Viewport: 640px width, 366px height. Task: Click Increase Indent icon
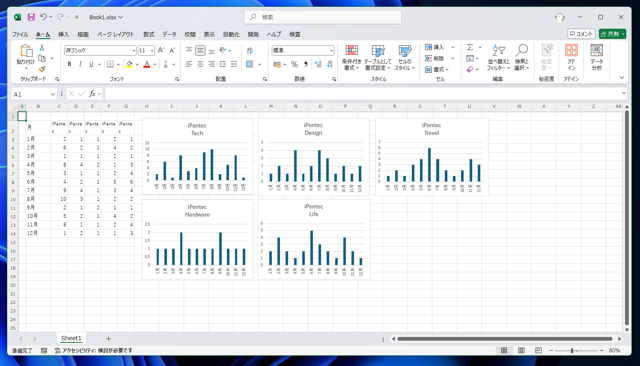[x=234, y=64]
